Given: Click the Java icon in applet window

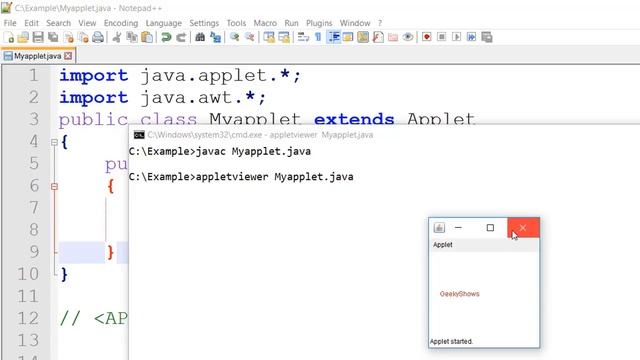Looking at the screenshot, I should point(439,228).
